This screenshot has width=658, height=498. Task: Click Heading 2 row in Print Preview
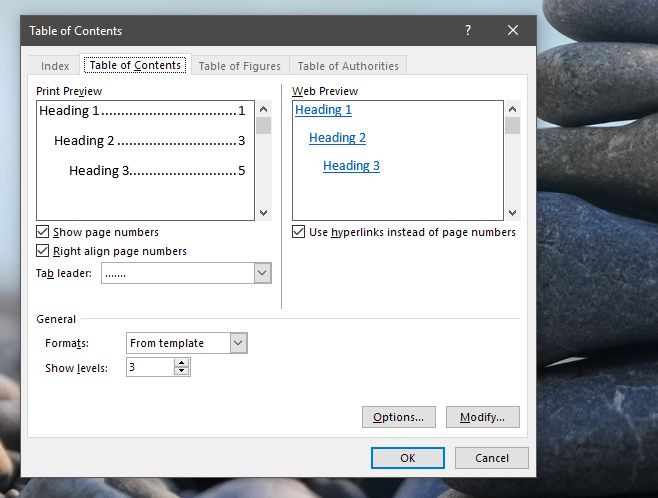149,141
